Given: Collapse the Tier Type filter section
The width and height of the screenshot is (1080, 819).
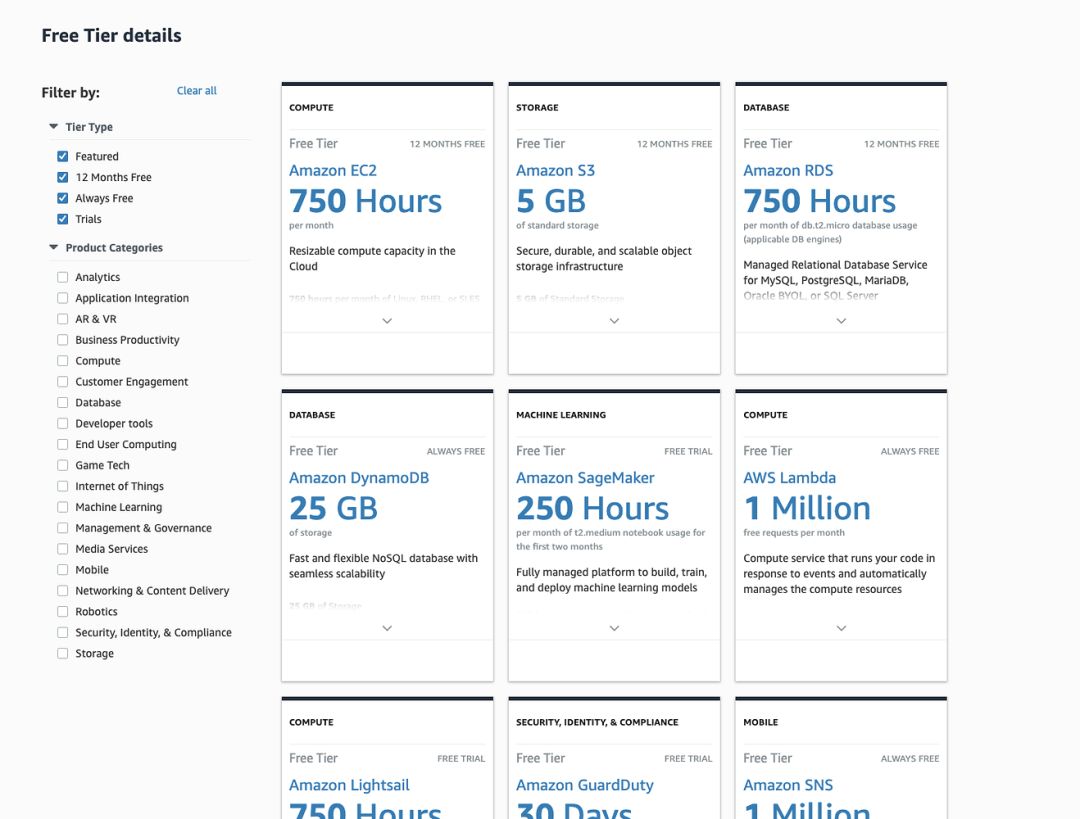Looking at the screenshot, I should coord(54,127).
